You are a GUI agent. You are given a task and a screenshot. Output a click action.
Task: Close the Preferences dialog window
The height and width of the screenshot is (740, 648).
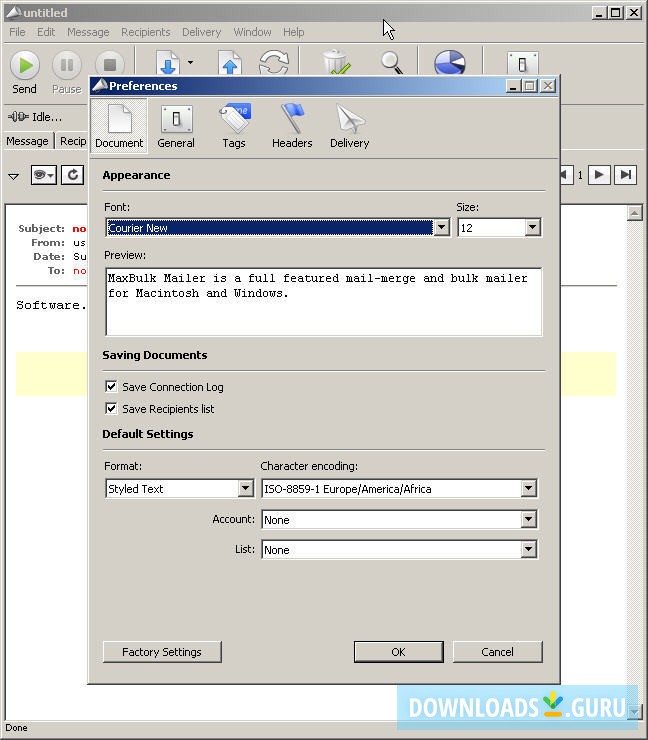[547, 86]
